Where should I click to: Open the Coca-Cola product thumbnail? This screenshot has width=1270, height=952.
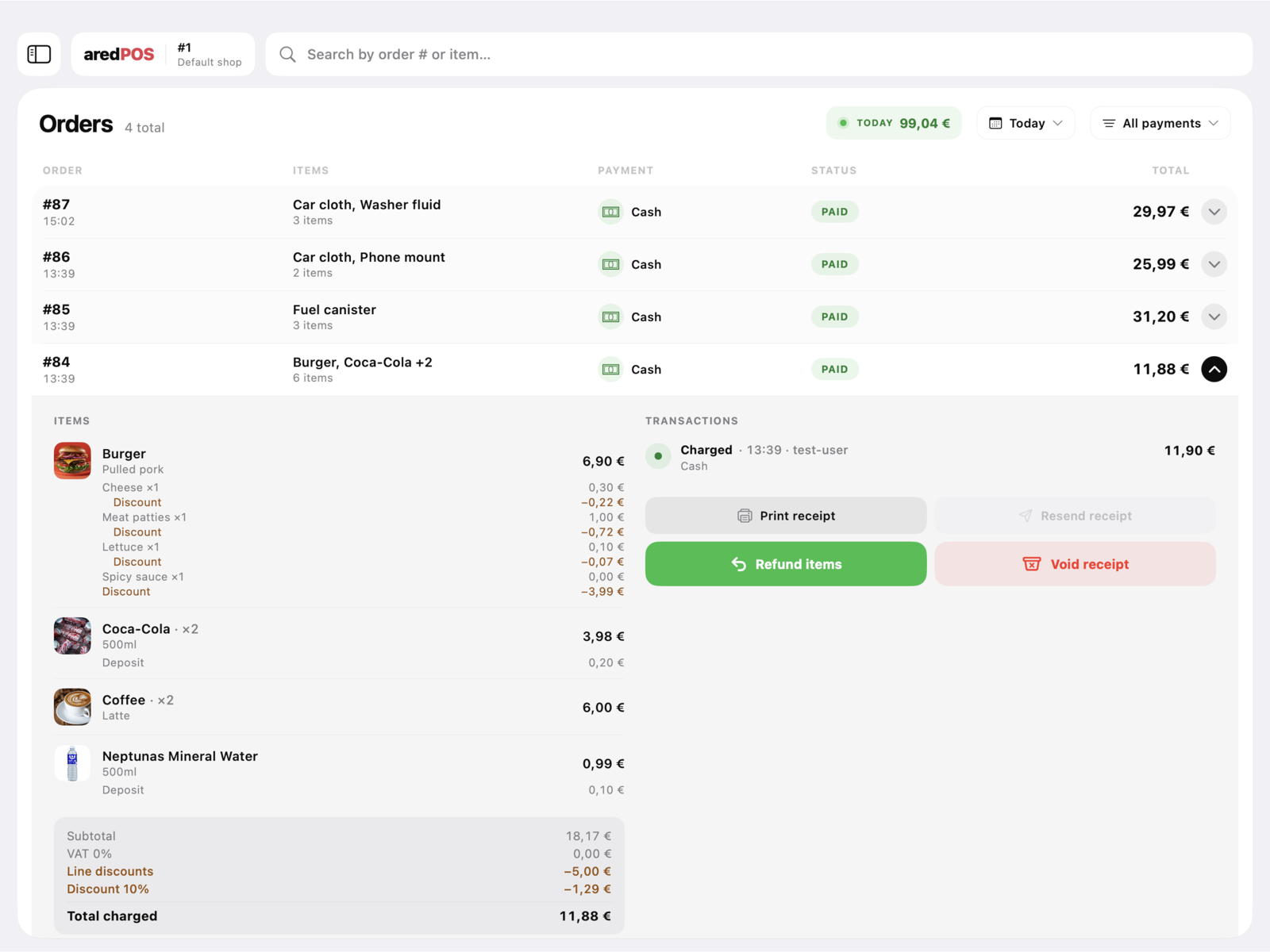(x=72, y=636)
